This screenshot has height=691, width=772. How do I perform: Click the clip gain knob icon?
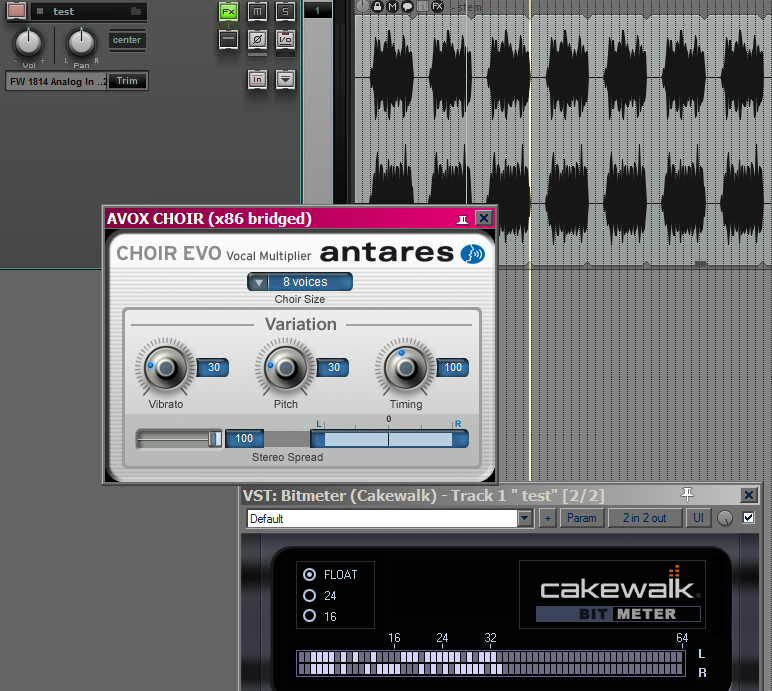(x=363, y=6)
